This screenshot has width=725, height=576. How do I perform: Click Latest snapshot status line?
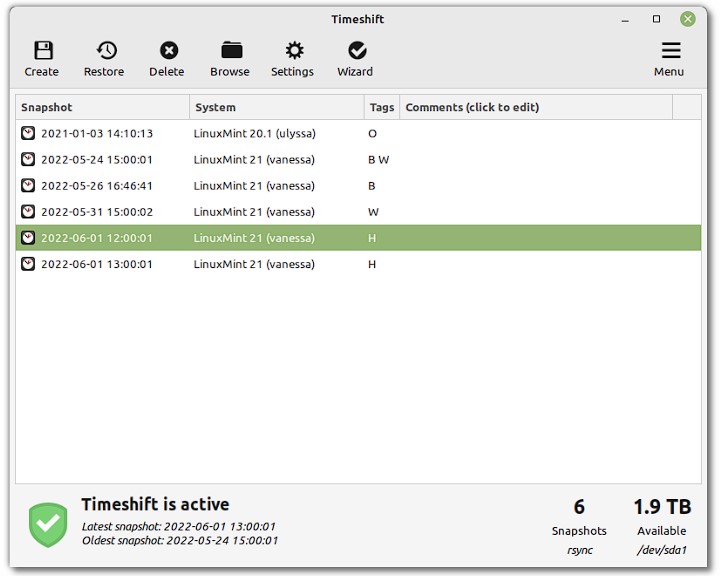[x=178, y=527]
